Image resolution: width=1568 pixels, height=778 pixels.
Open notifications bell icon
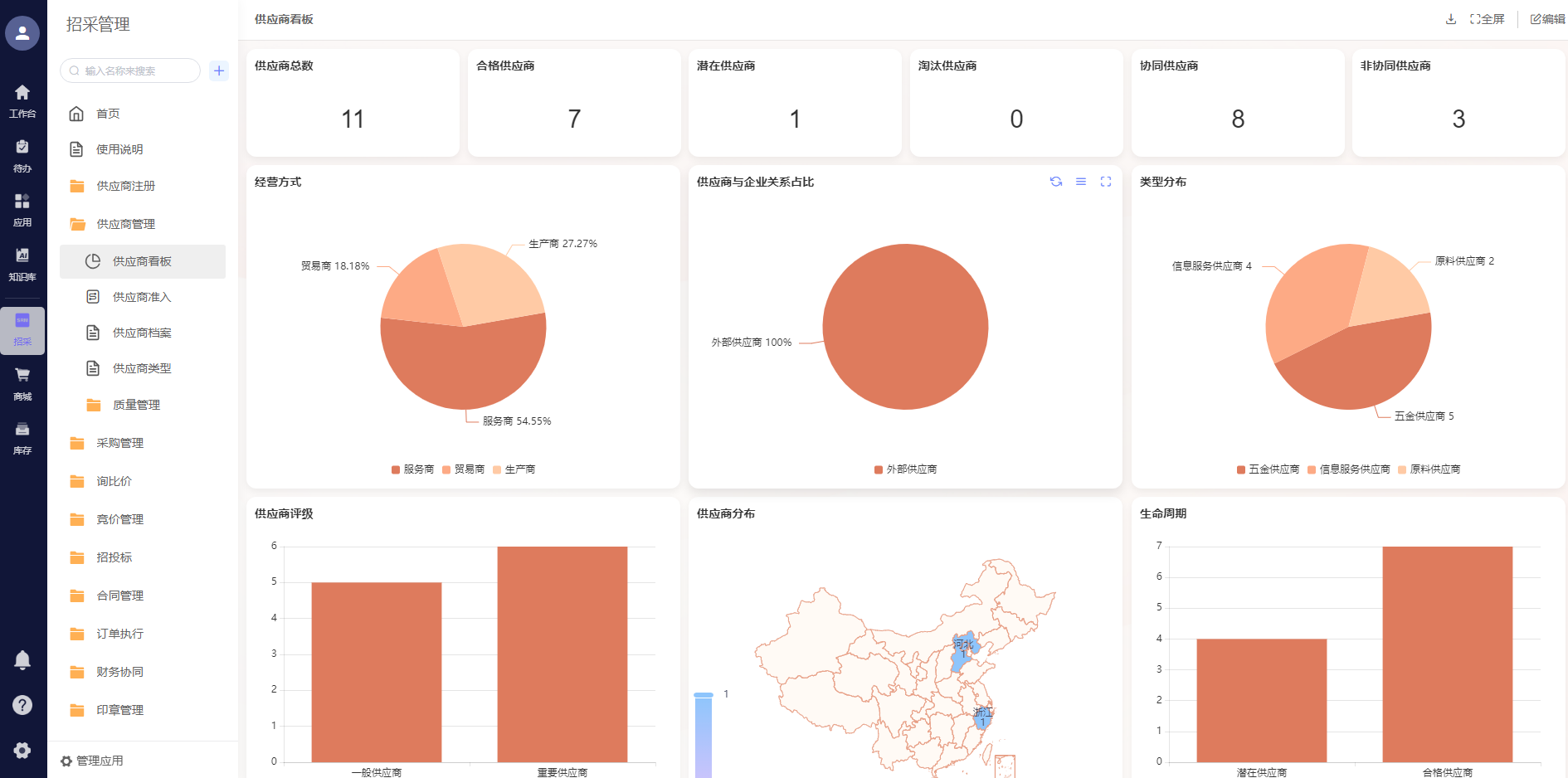tap(22, 659)
